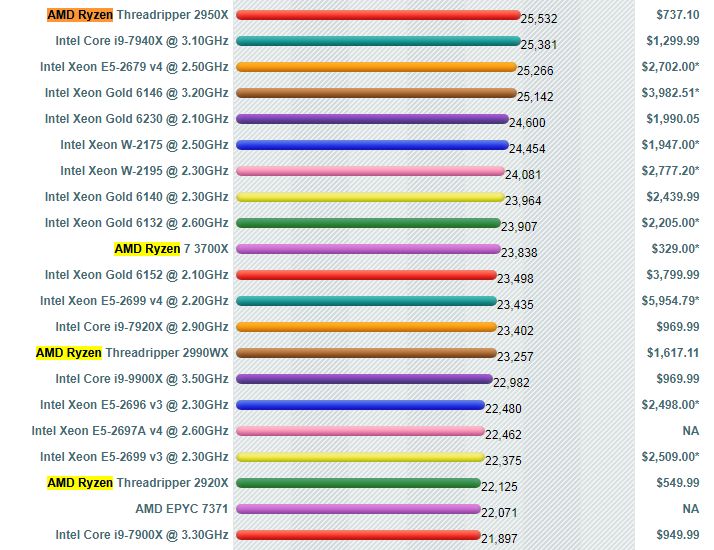The height and width of the screenshot is (550, 714).
Task: Open the Intel Core i9-7900X link
Action: [142, 535]
